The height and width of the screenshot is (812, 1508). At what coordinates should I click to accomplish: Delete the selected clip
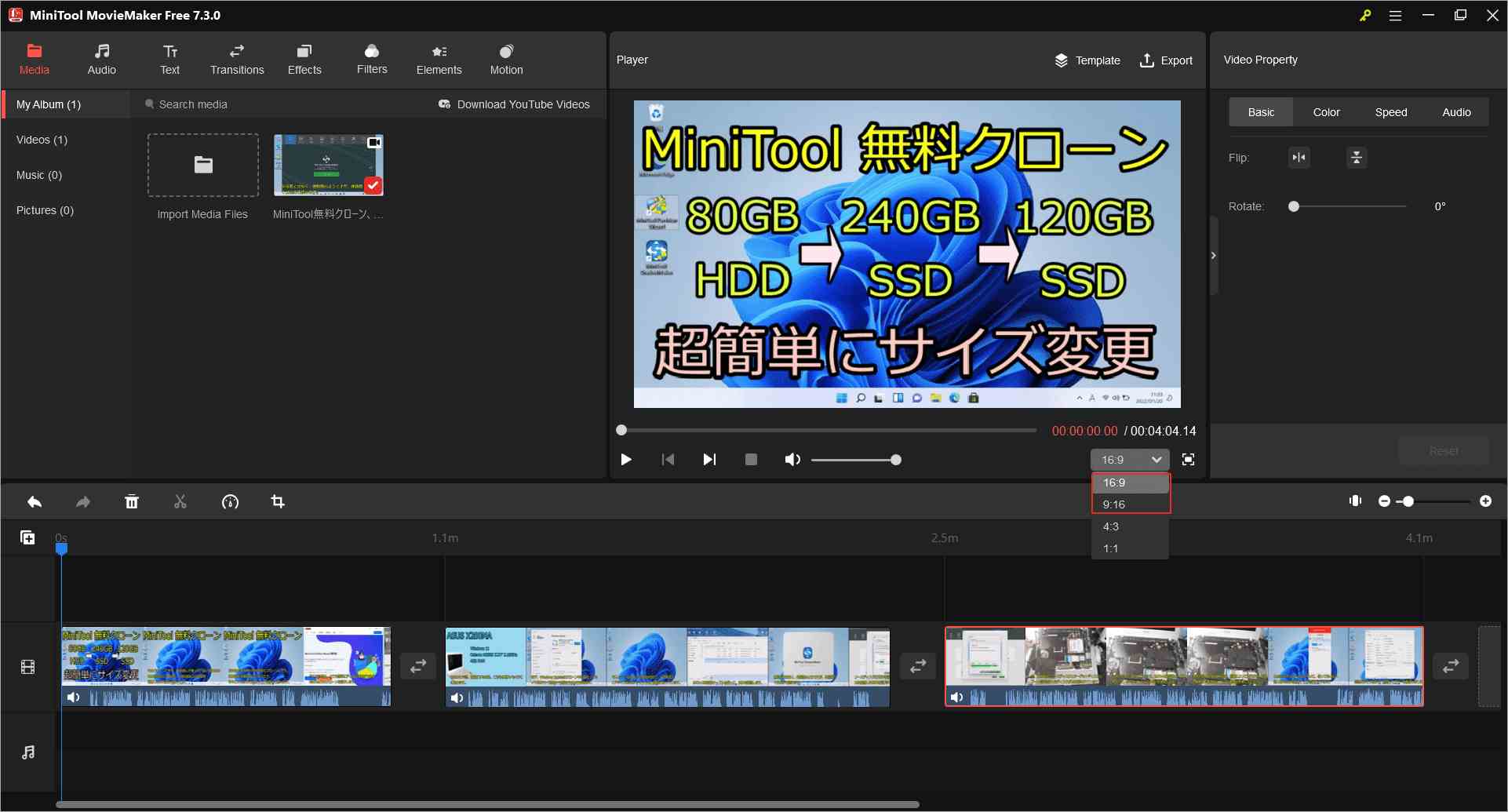(132, 502)
